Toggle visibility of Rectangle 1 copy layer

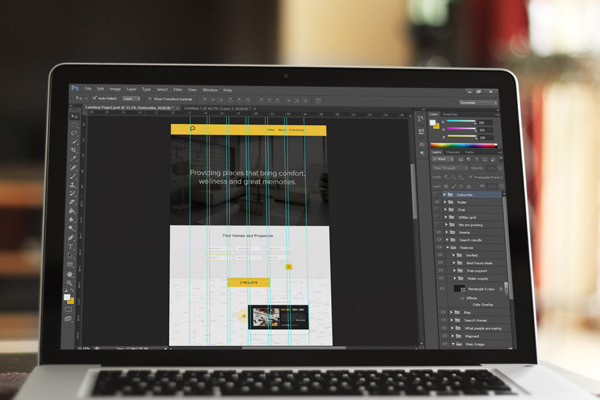coord(442,289)
